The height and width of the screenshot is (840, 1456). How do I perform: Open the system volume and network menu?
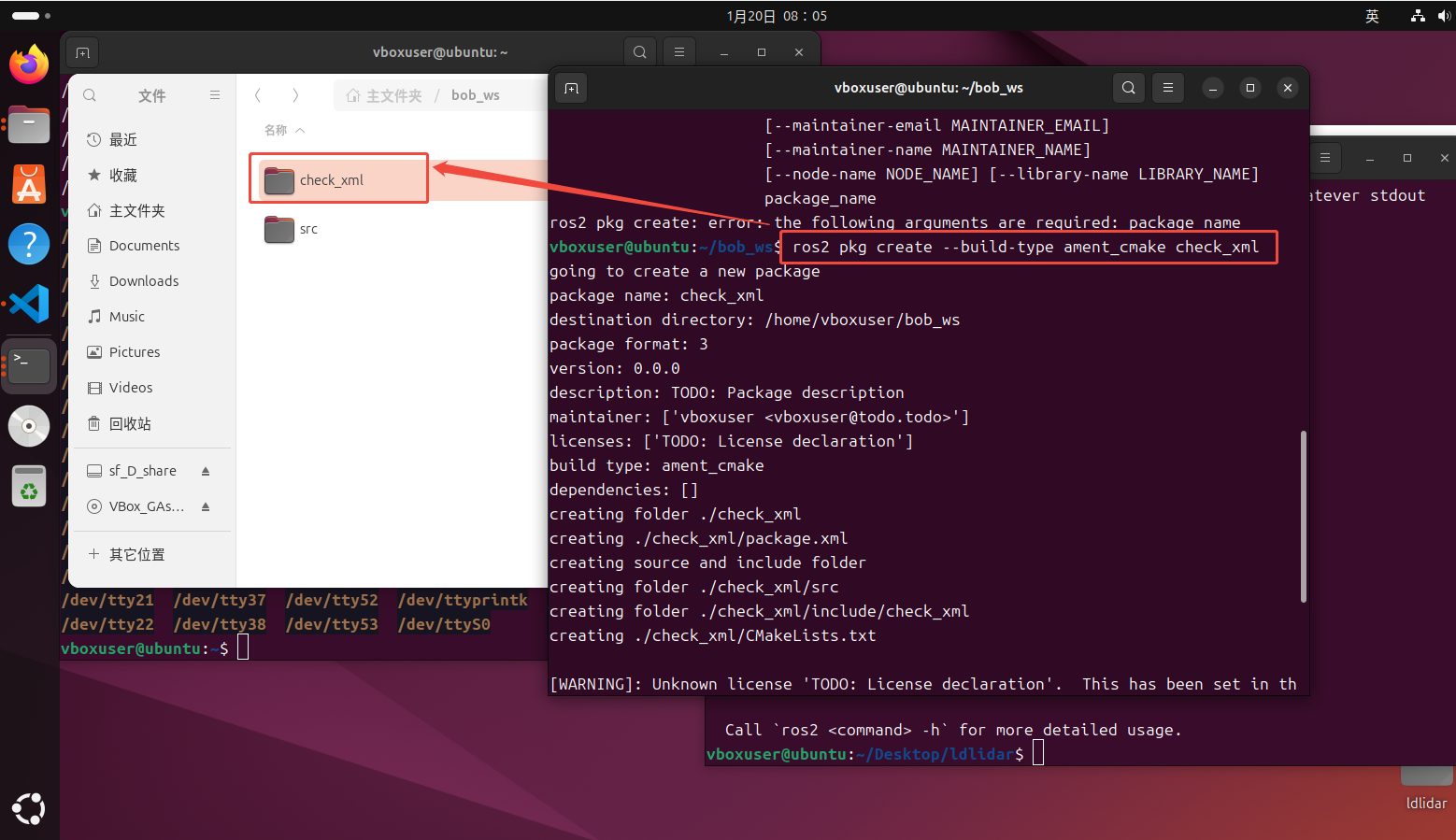tap(1430, 16)
